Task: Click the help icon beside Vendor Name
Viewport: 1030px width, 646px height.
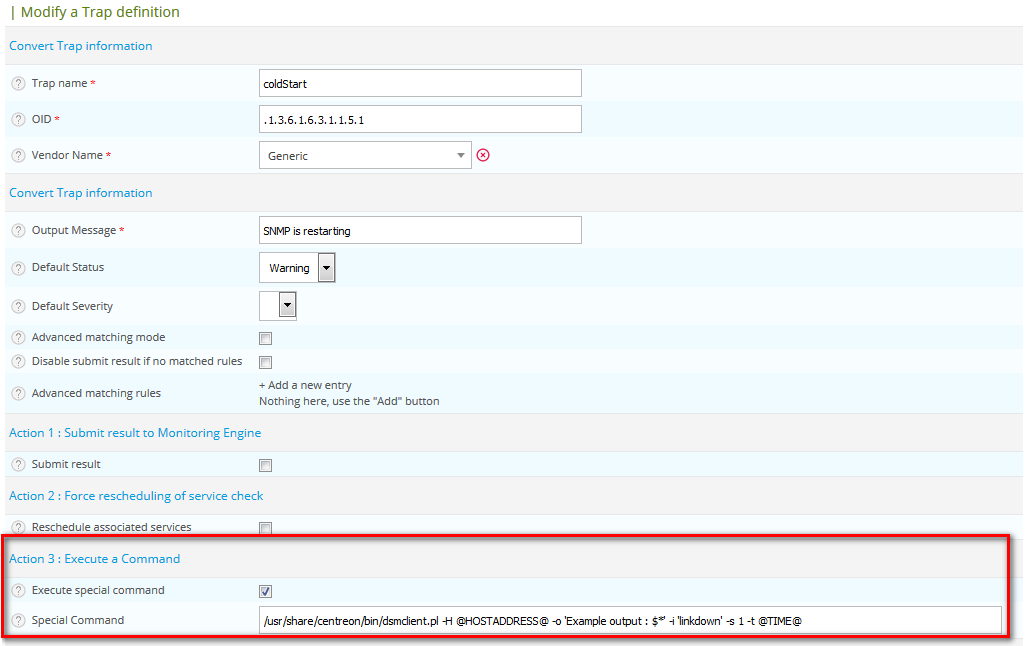Action: (18, 156)
